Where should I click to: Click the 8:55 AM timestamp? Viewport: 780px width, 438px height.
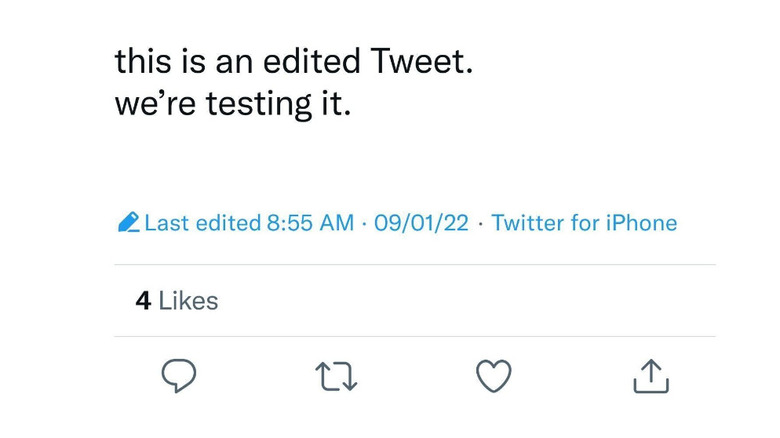coord(310,223)
